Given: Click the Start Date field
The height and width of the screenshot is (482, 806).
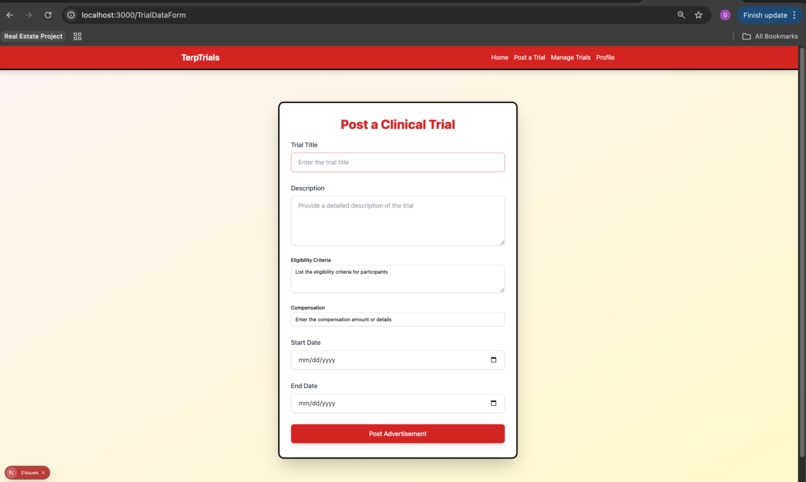Looking at the screenshot, I should tap(398, 360).
